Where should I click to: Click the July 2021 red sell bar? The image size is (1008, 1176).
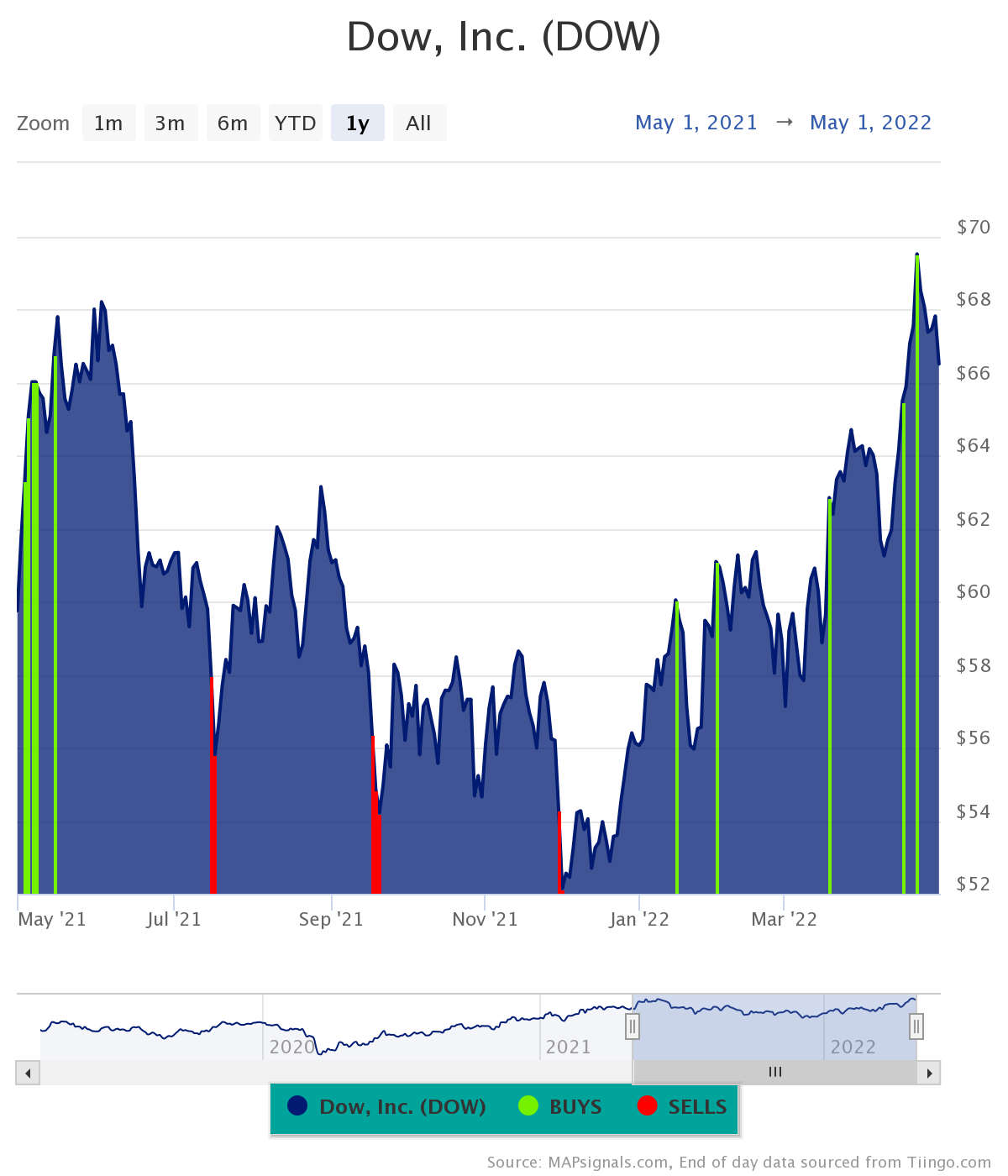(x=213, y=785)
